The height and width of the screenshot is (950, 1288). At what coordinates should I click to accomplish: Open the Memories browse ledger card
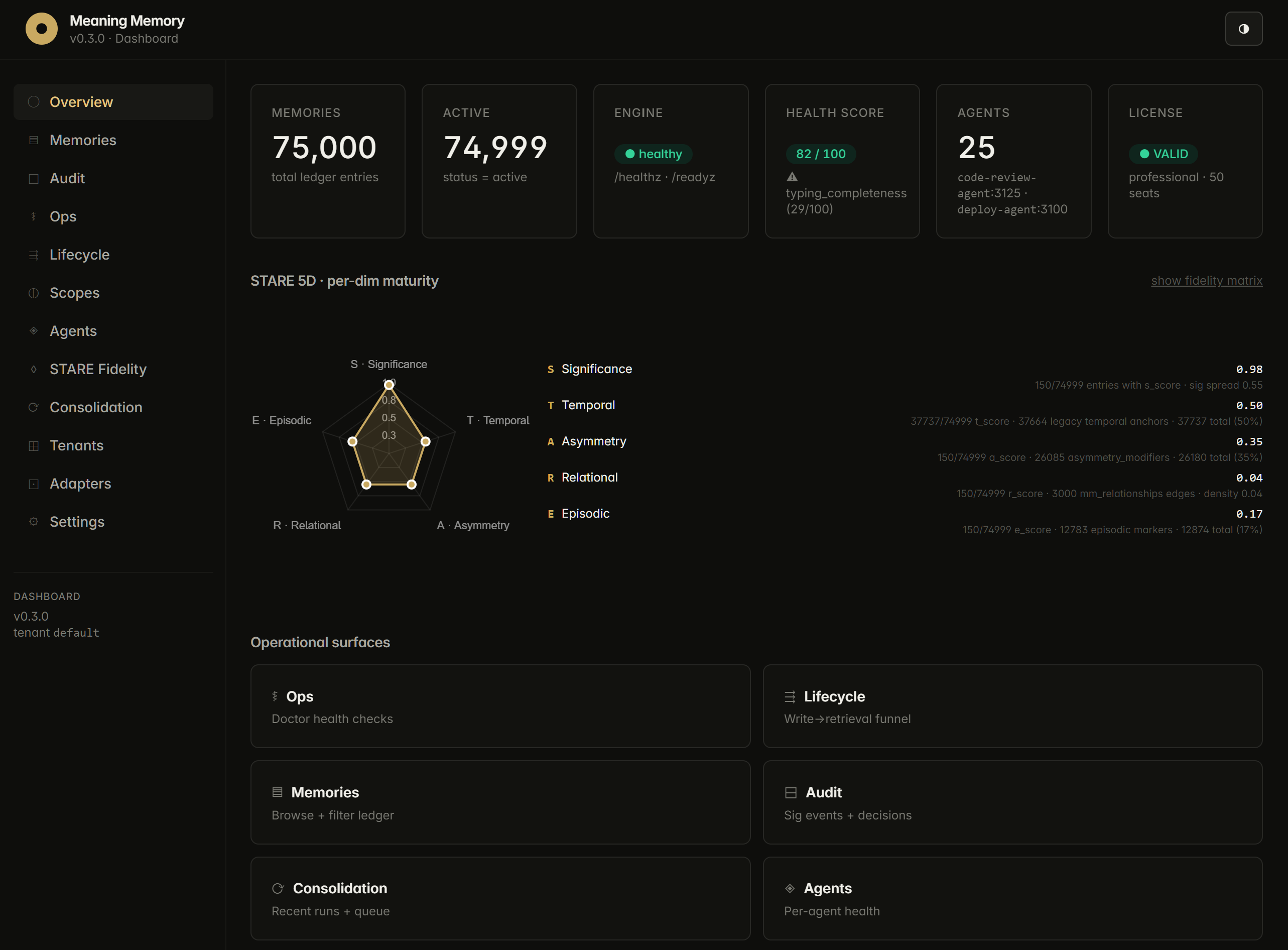pos(500,802)
